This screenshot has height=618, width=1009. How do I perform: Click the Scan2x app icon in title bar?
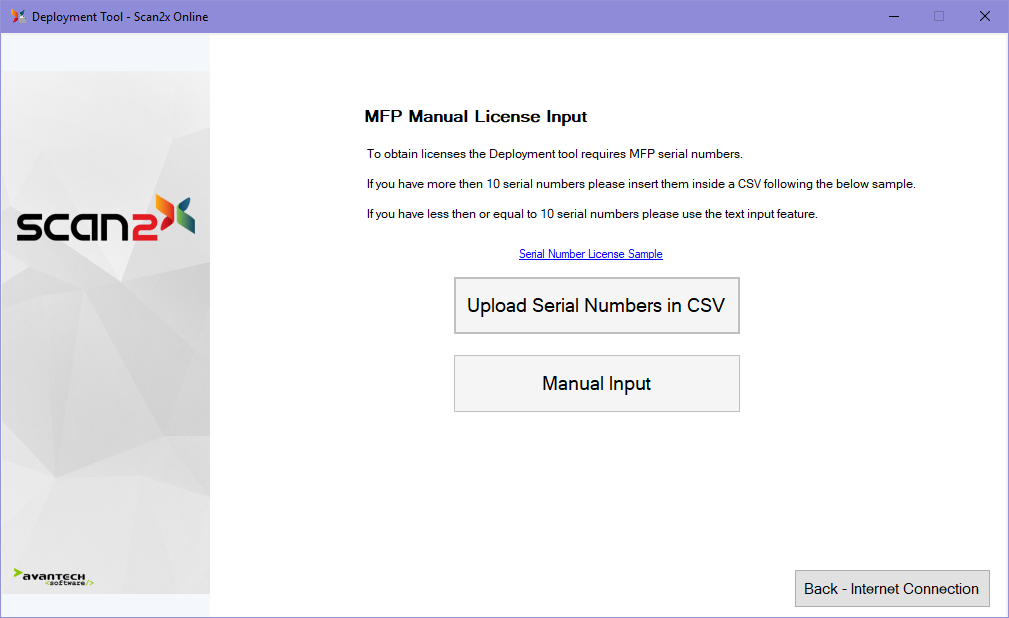pos(18,16)
